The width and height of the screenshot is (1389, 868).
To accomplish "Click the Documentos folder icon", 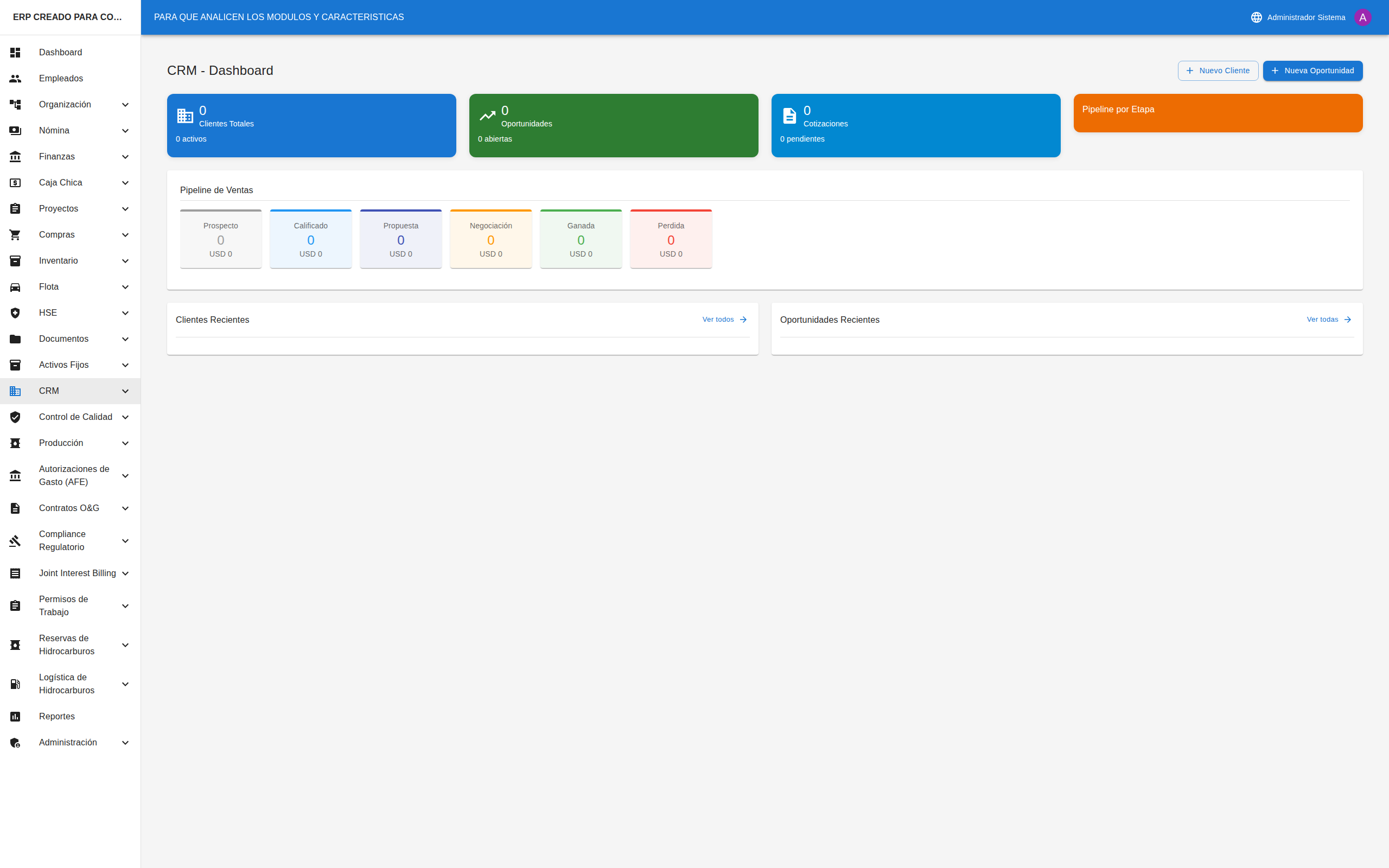I will point(15,339).
